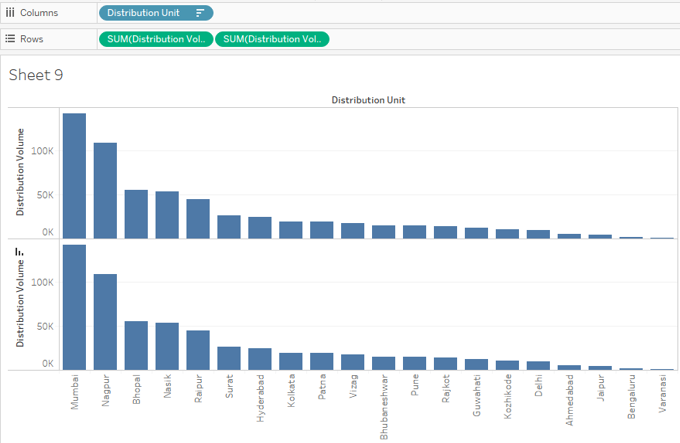
Task: Click the Raipur axis label
Action: [198, 389]
